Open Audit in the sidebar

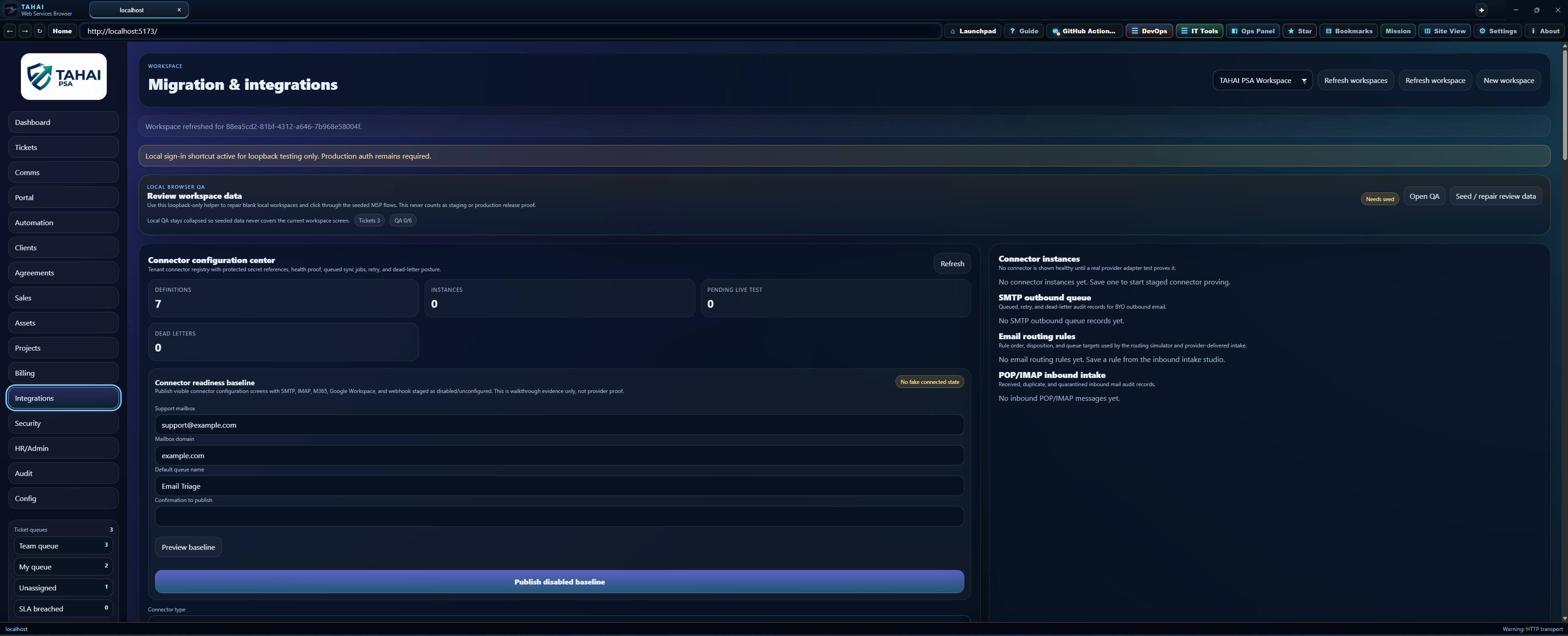[63, 474]
